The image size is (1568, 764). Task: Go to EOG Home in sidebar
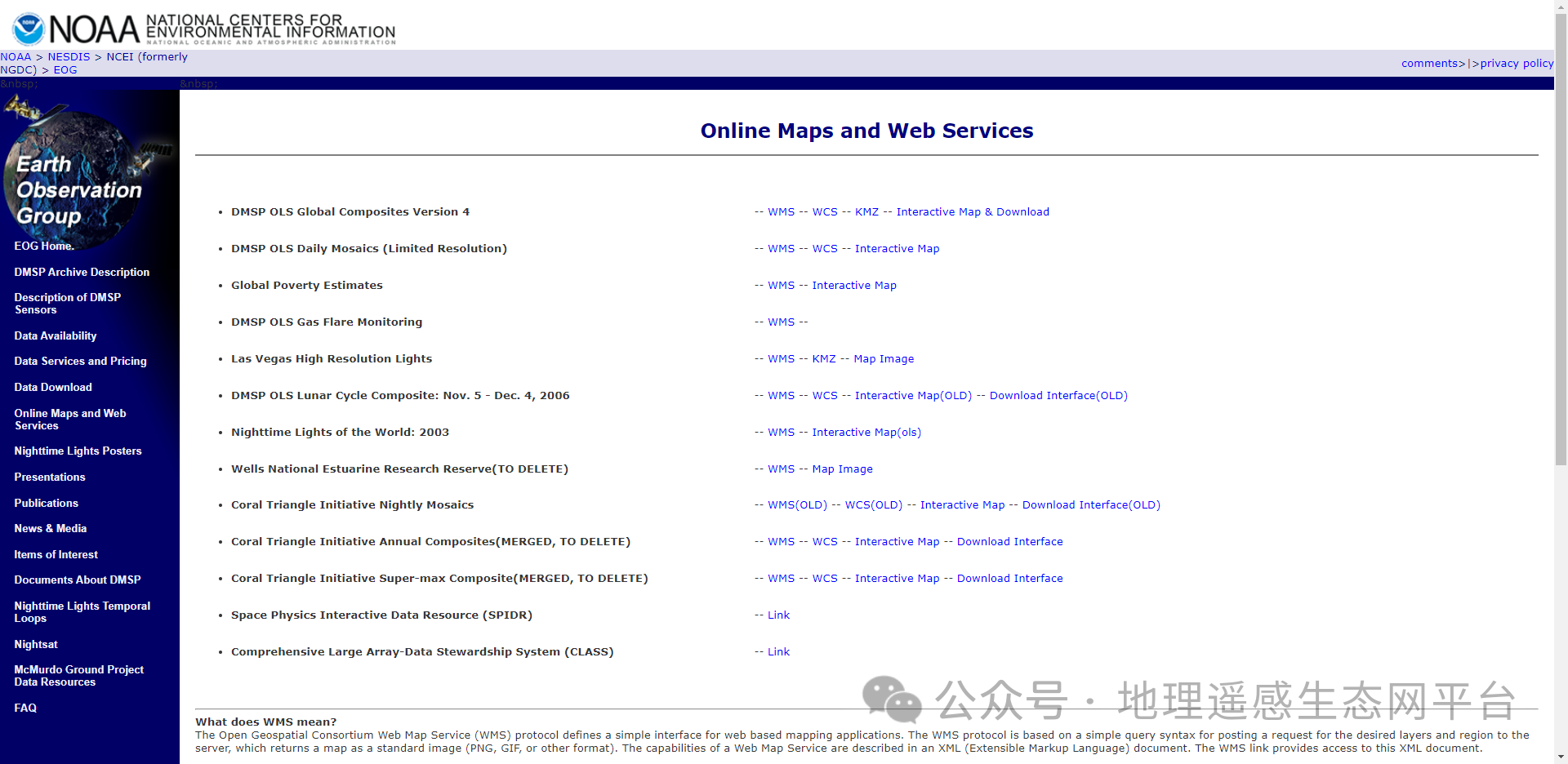44,246
